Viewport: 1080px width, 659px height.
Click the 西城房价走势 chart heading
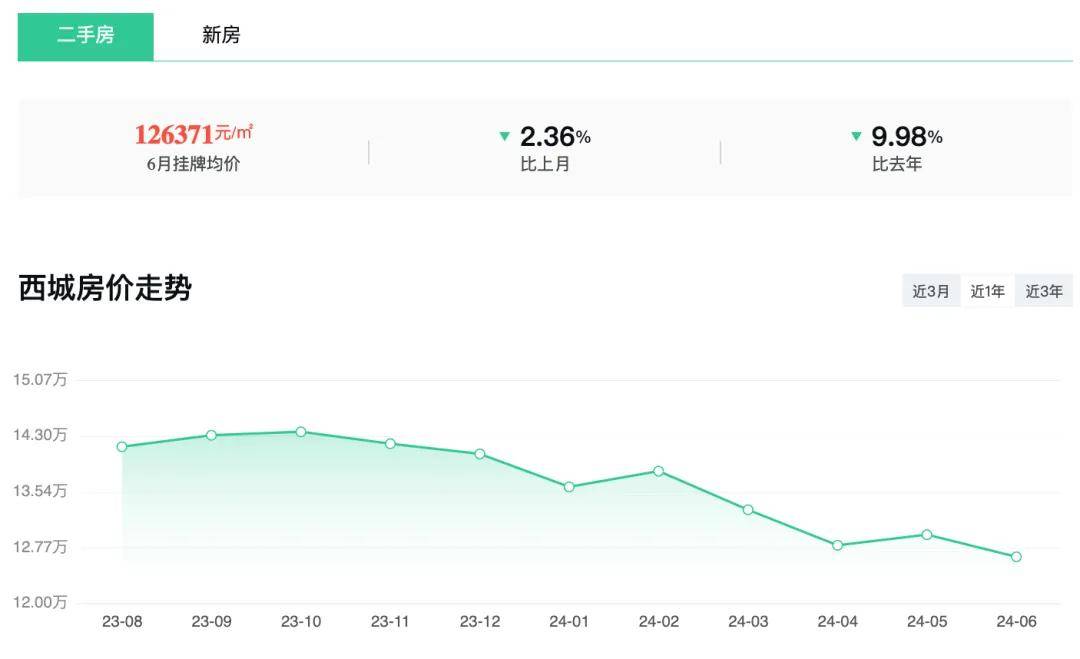[105, 288]
